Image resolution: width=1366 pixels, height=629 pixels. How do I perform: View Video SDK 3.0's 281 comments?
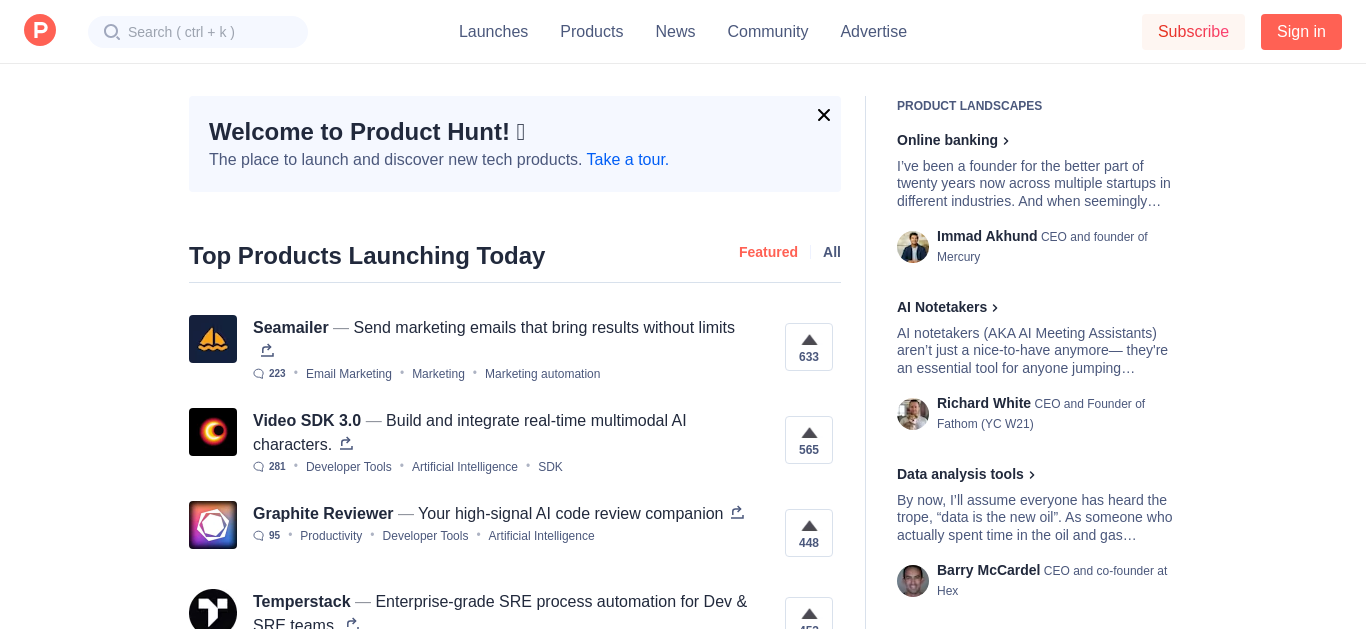(269, 467)
